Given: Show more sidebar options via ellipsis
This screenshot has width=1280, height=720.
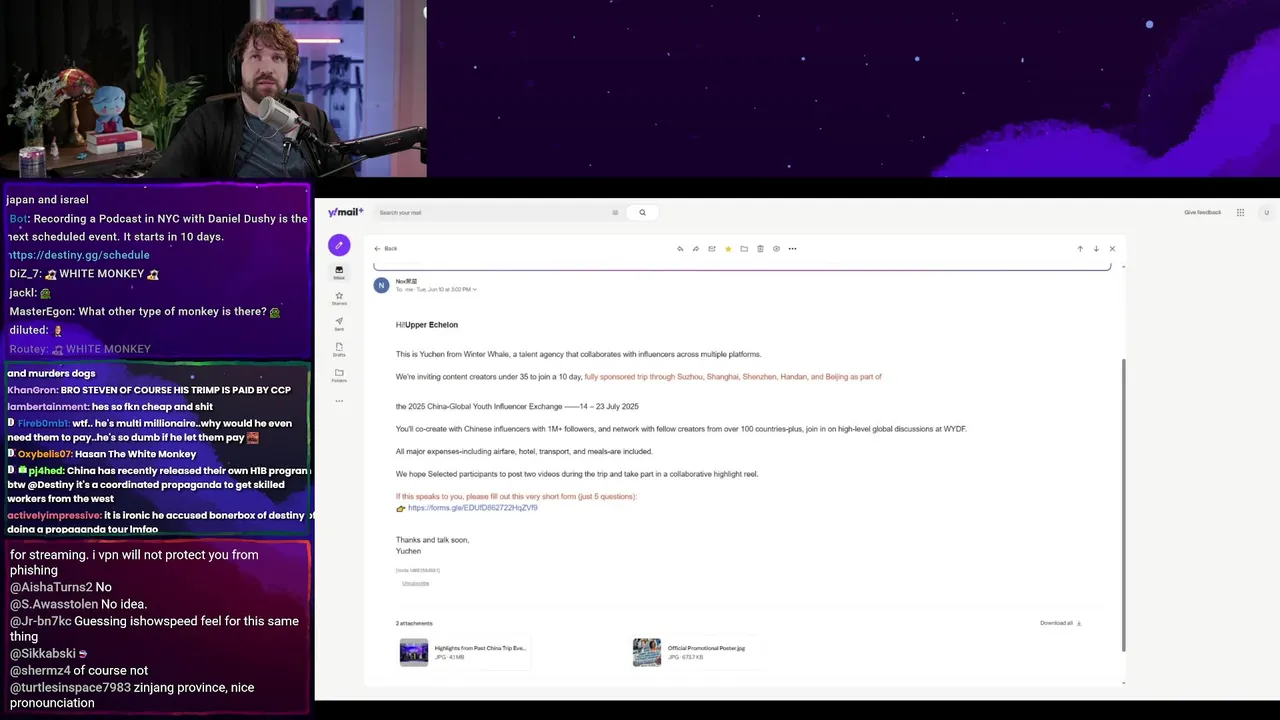Looking at the screenshot, I should [339, 401].
